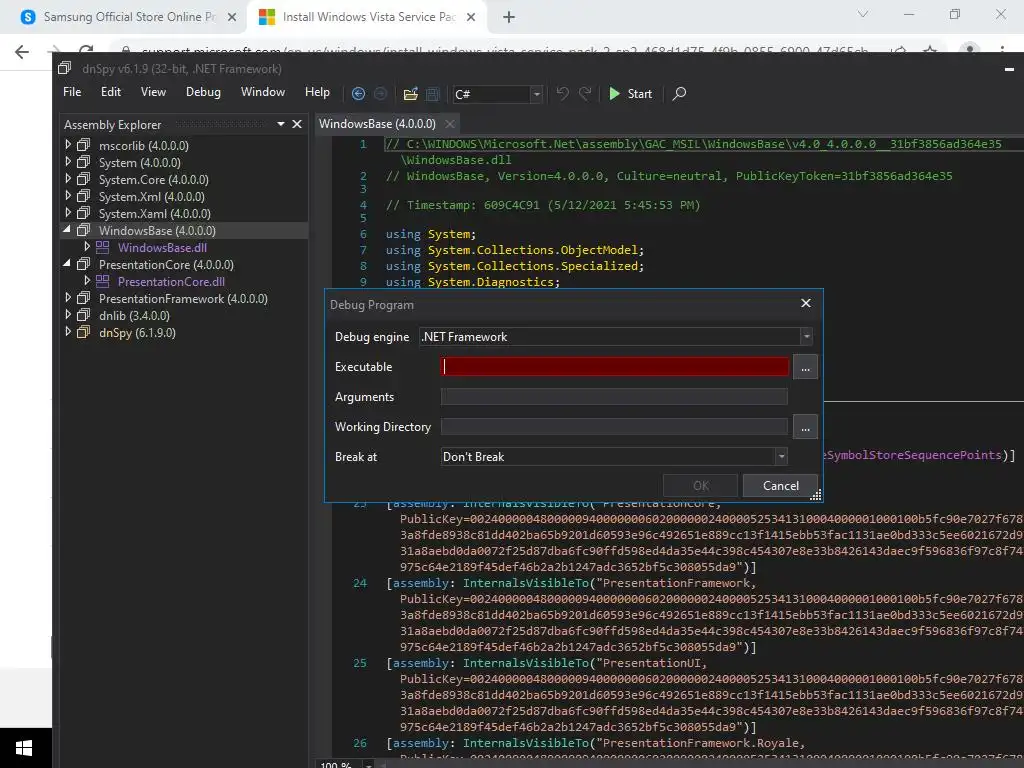Expand the PresentationFramework assembly node

[x=68, y=297]
